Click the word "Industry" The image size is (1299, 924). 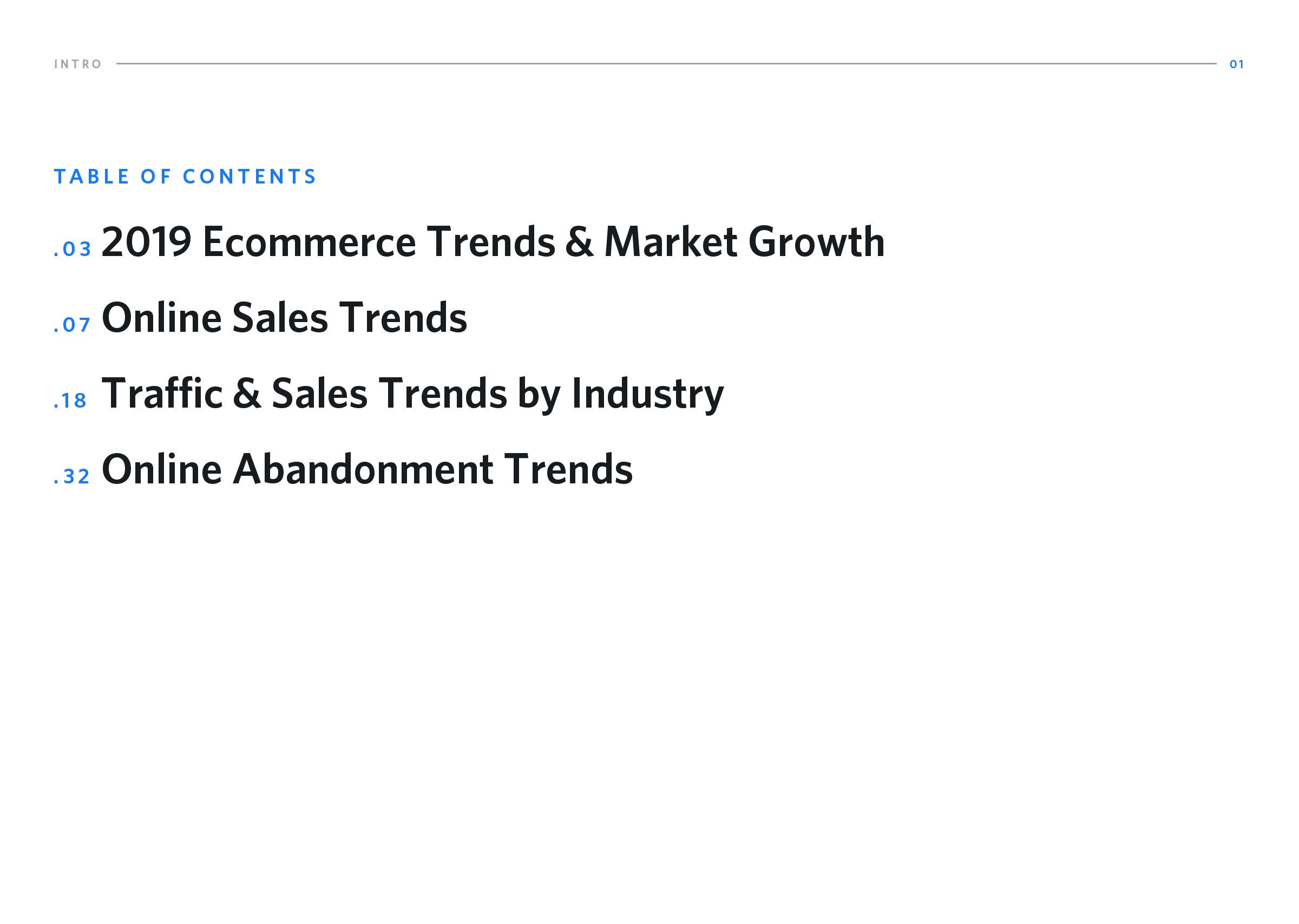point(648,393)
